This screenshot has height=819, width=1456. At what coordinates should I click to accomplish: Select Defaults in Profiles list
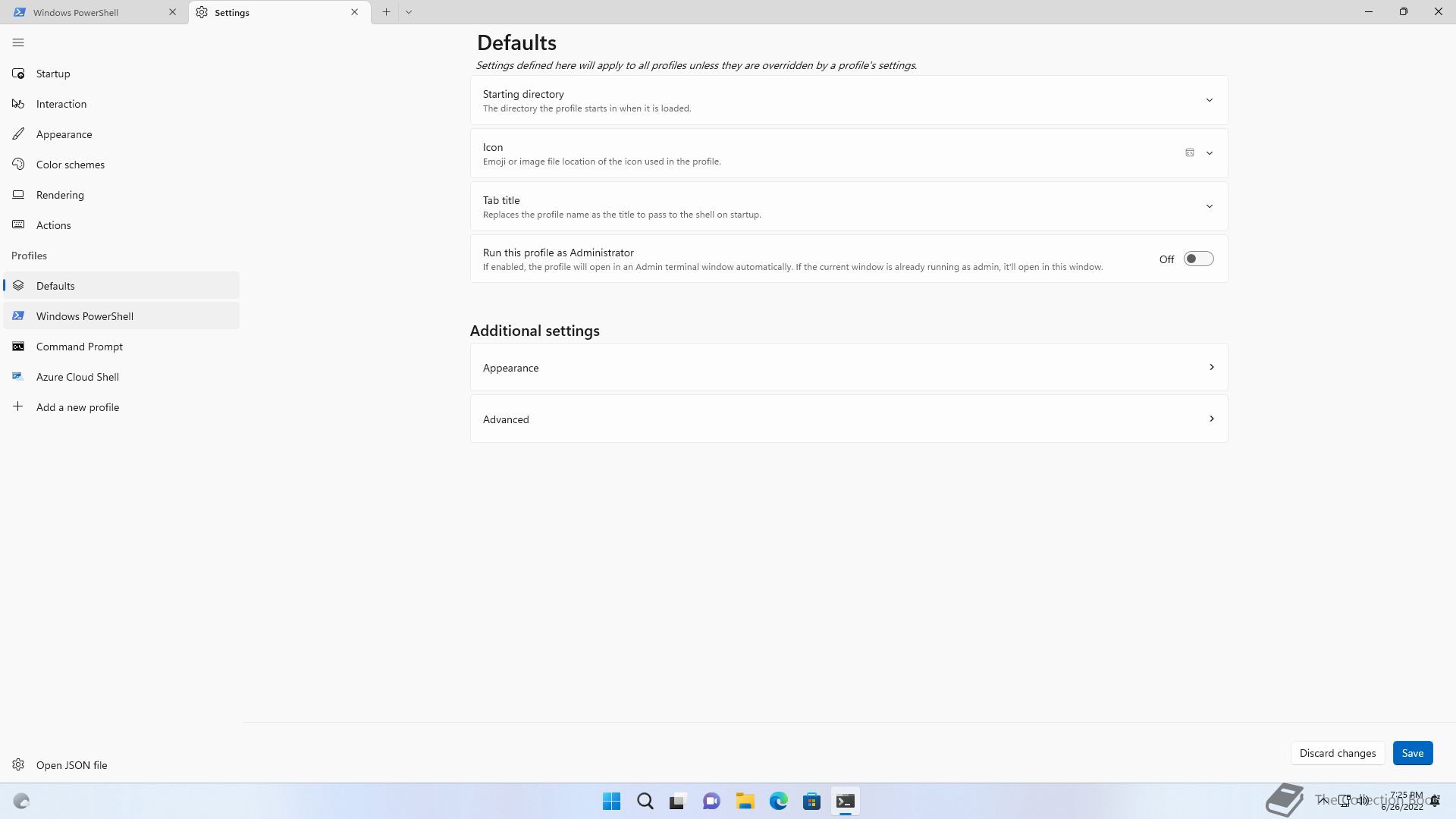(x=121, y=286)
